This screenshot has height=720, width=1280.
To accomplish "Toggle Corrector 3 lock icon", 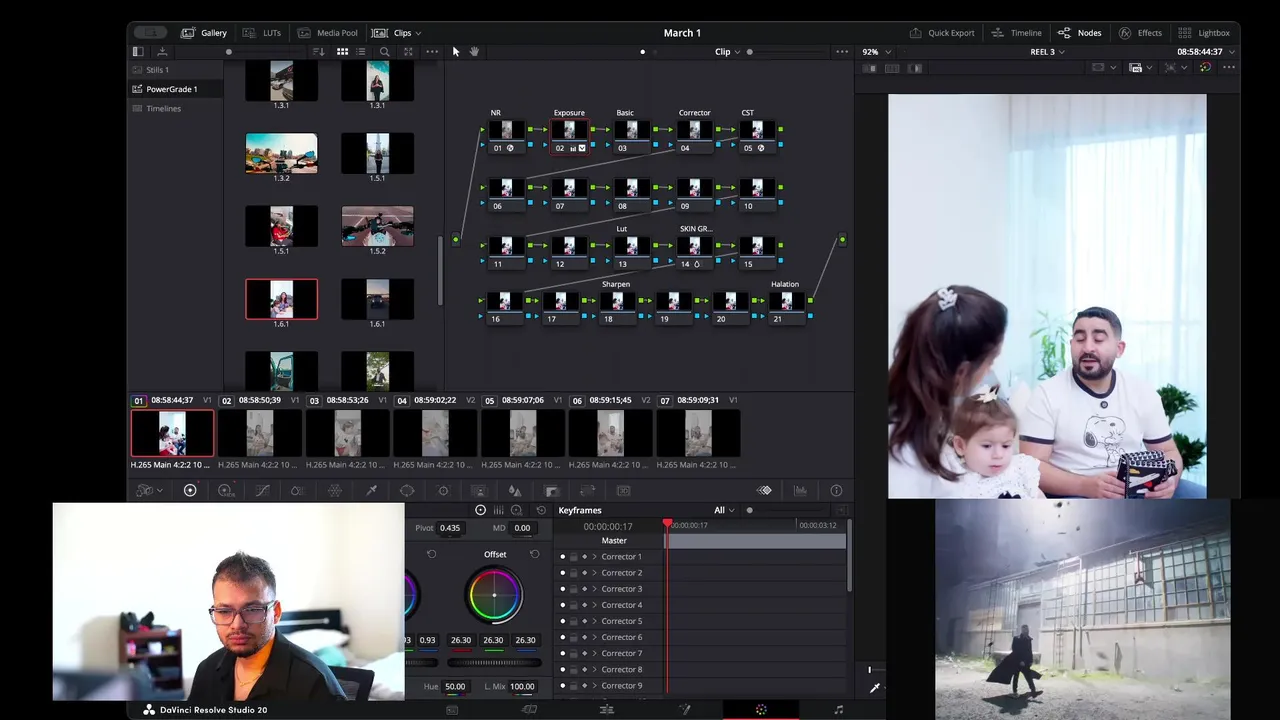I will point(573,589).
